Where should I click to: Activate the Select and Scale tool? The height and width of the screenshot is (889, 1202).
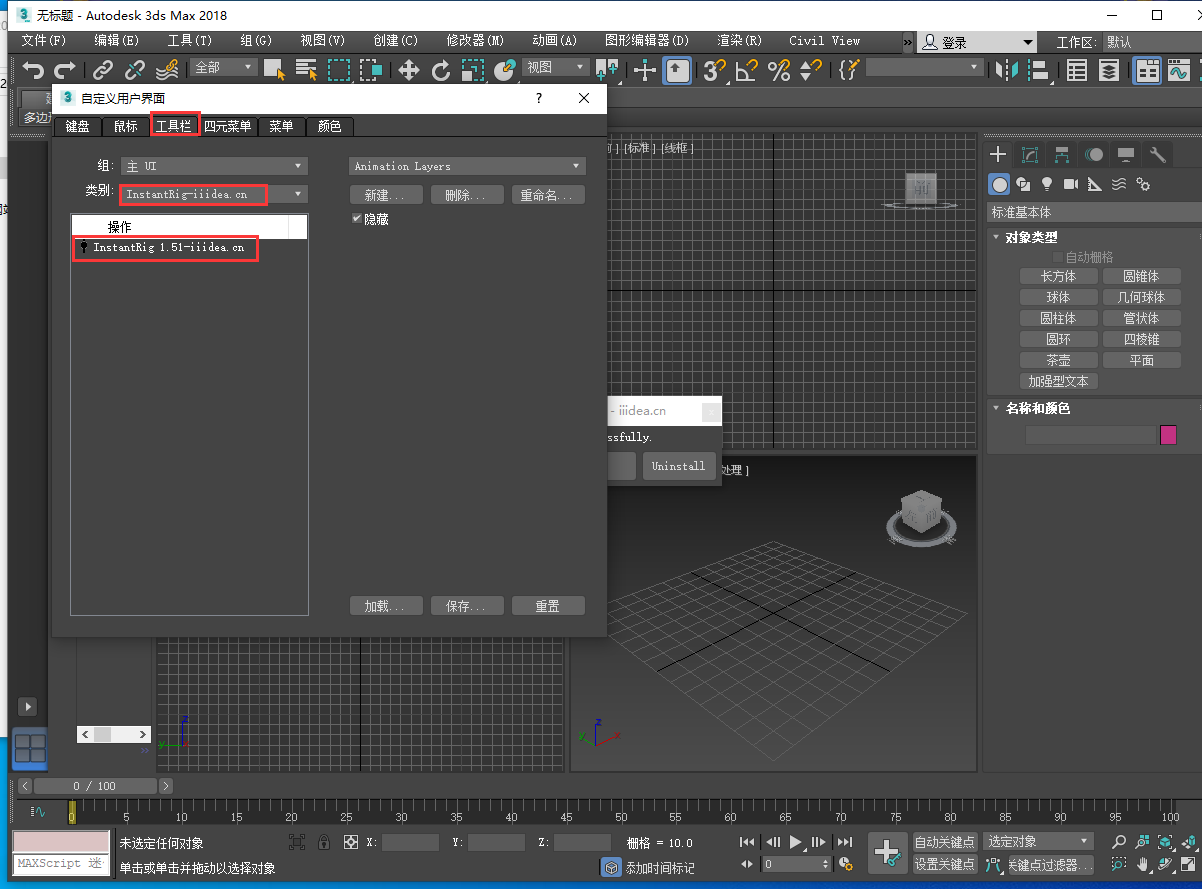[473, 70]
